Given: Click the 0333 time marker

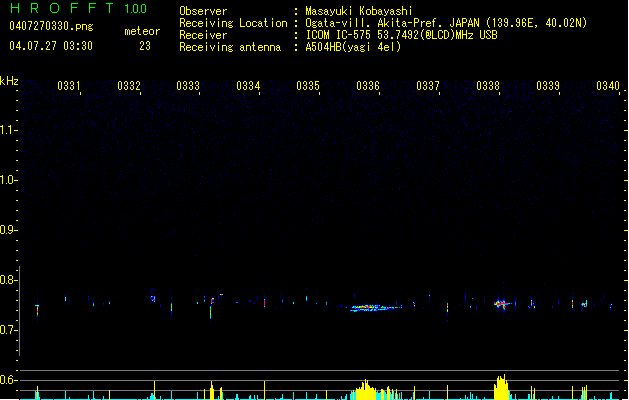Looking at the screenshot, I should (188, 86).
